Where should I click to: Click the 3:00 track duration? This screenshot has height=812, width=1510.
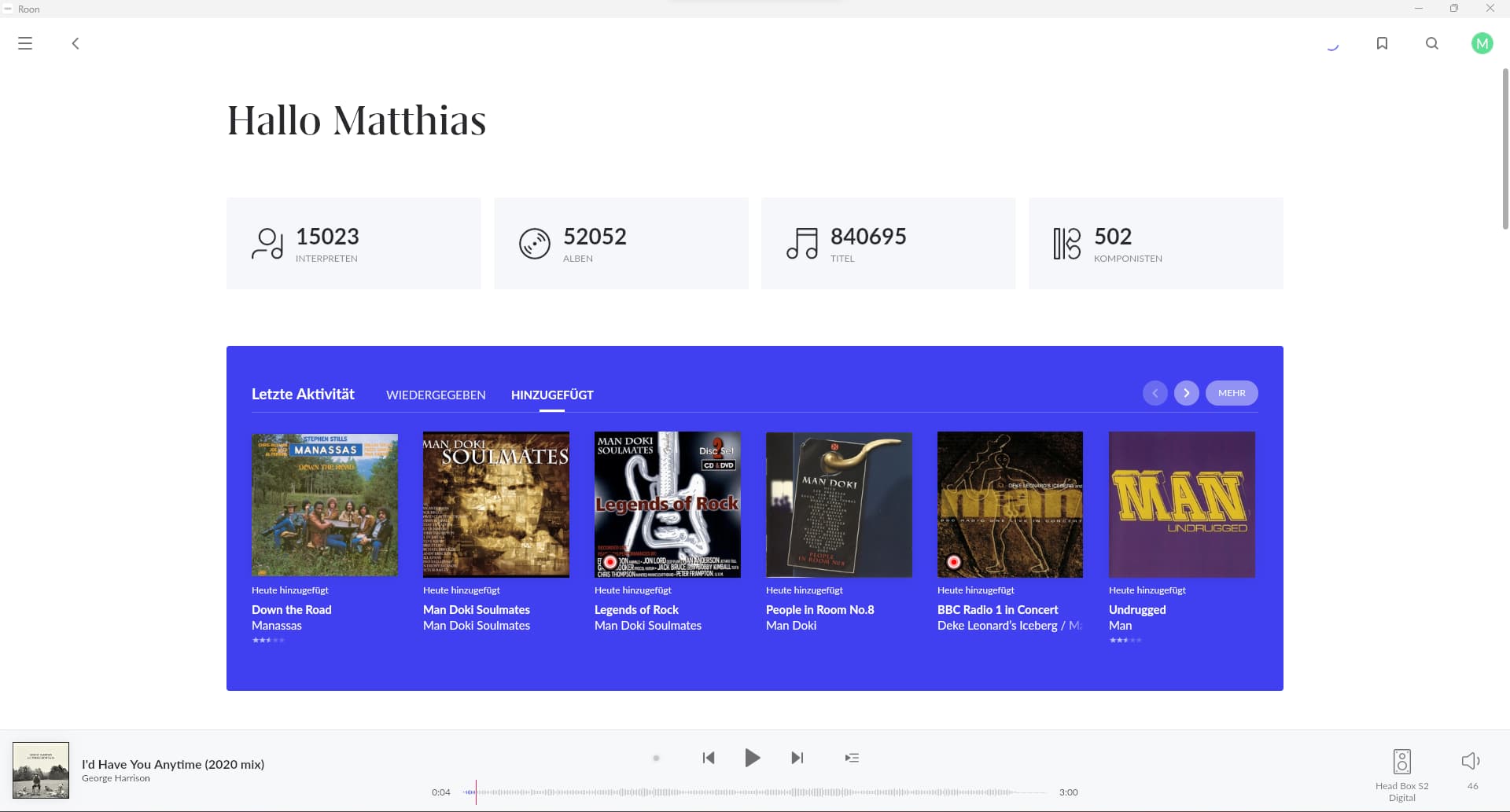pyautogui.click(x=1068, y=792)
